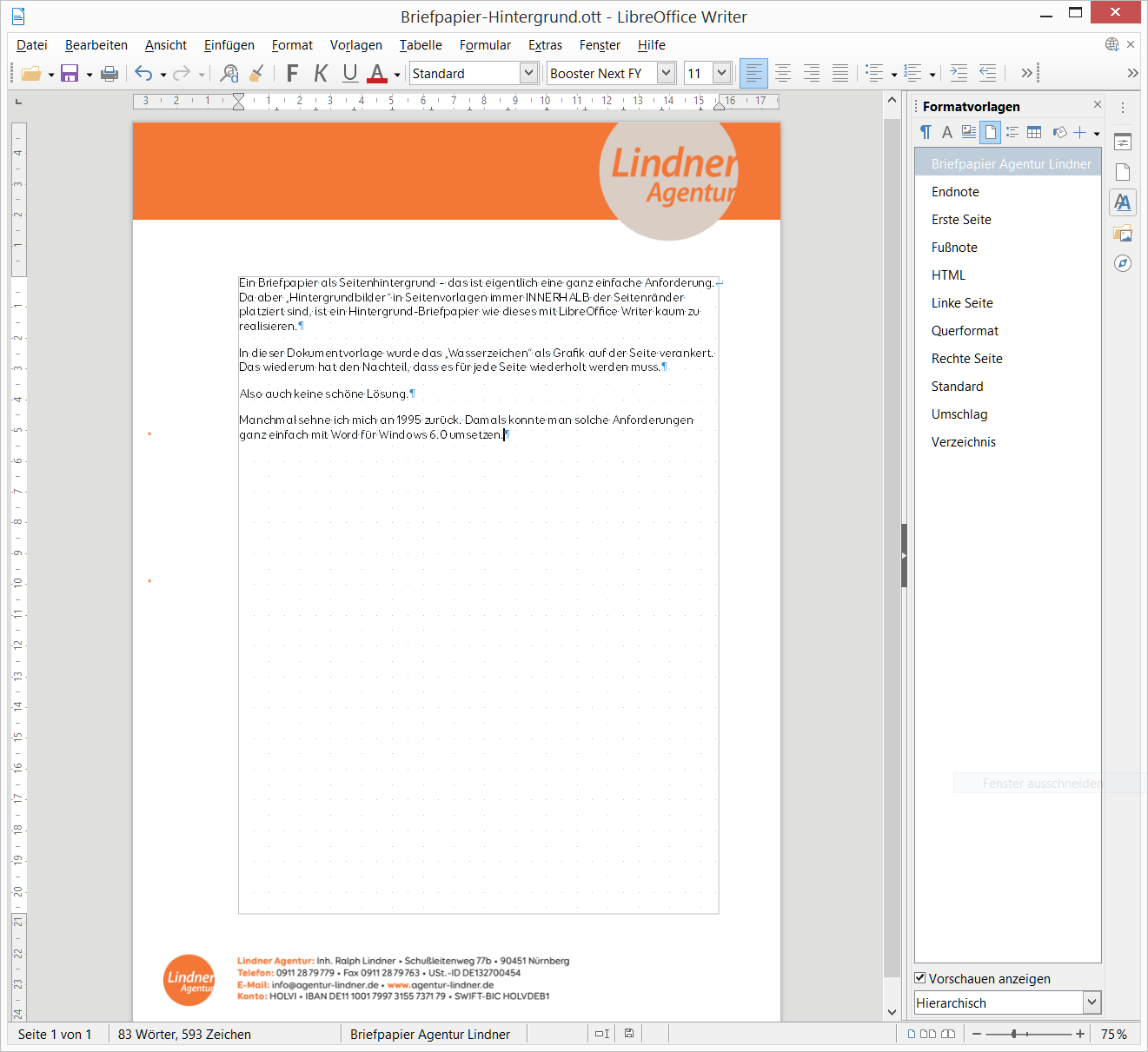This screenshot has height=1052, width=1148.
Task: Click the vertical scrollbar down arrow
Action: [892, 1011]
